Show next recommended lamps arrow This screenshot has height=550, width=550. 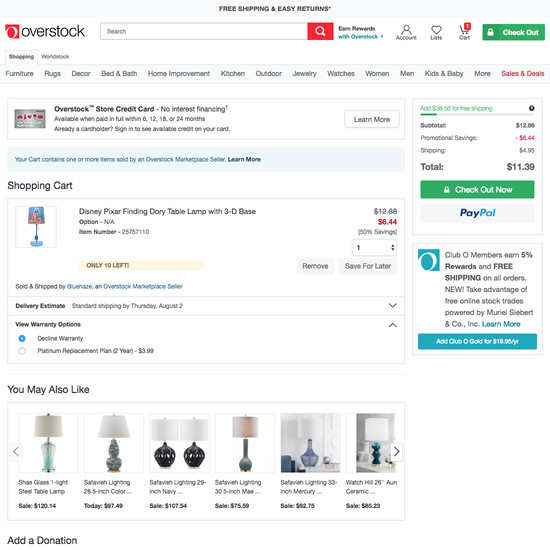[396, 451]
